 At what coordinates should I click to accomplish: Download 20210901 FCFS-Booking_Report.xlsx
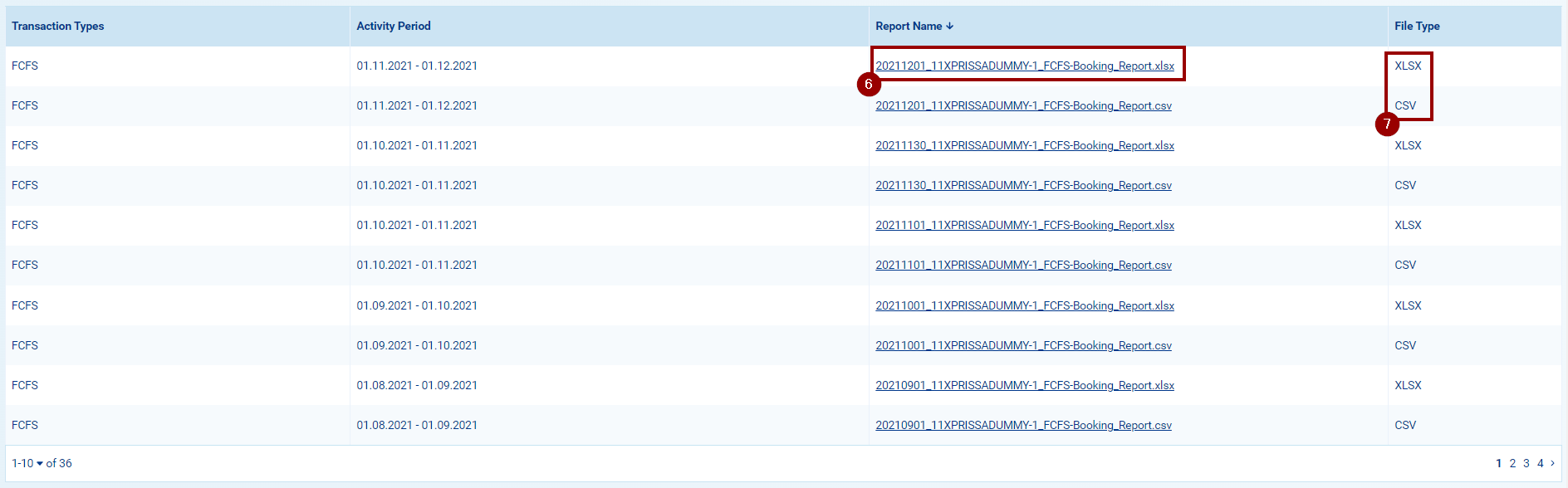click(1024, 385)
